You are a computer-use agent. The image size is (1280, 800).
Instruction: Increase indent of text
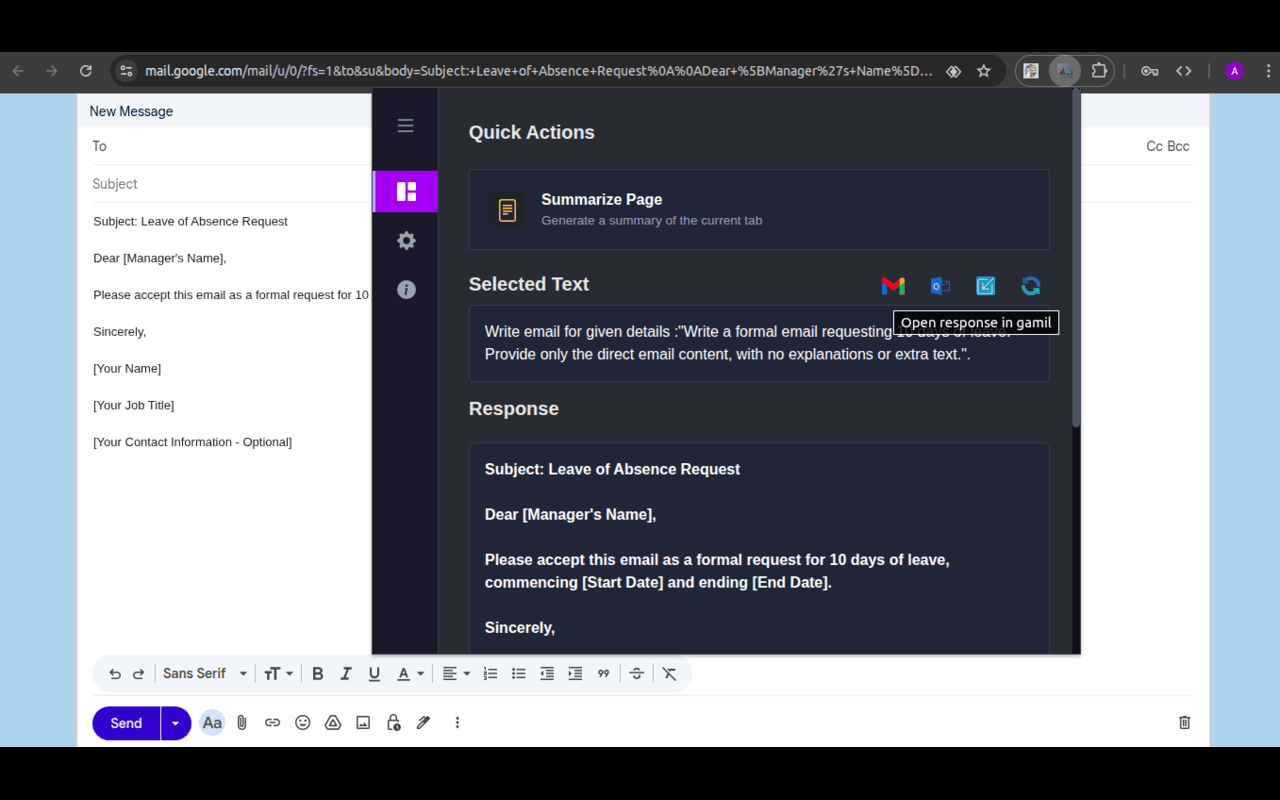click(575, 674)
